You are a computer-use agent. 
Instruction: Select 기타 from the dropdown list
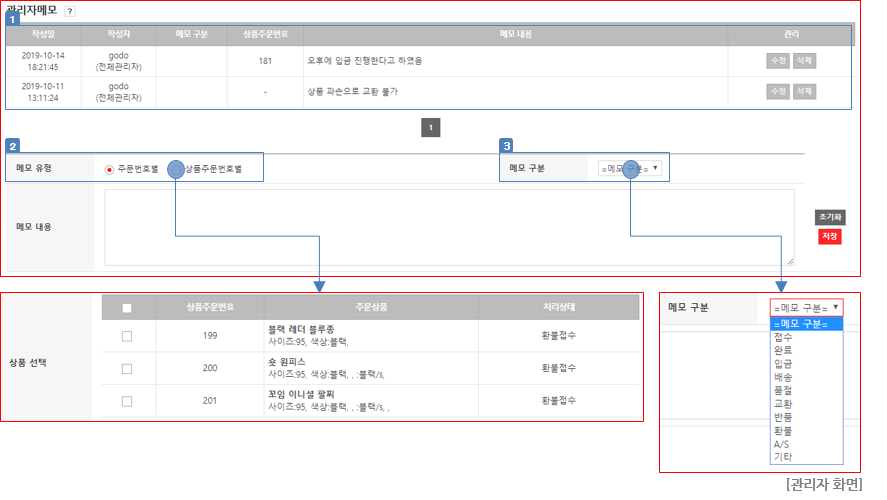point(807,457)
